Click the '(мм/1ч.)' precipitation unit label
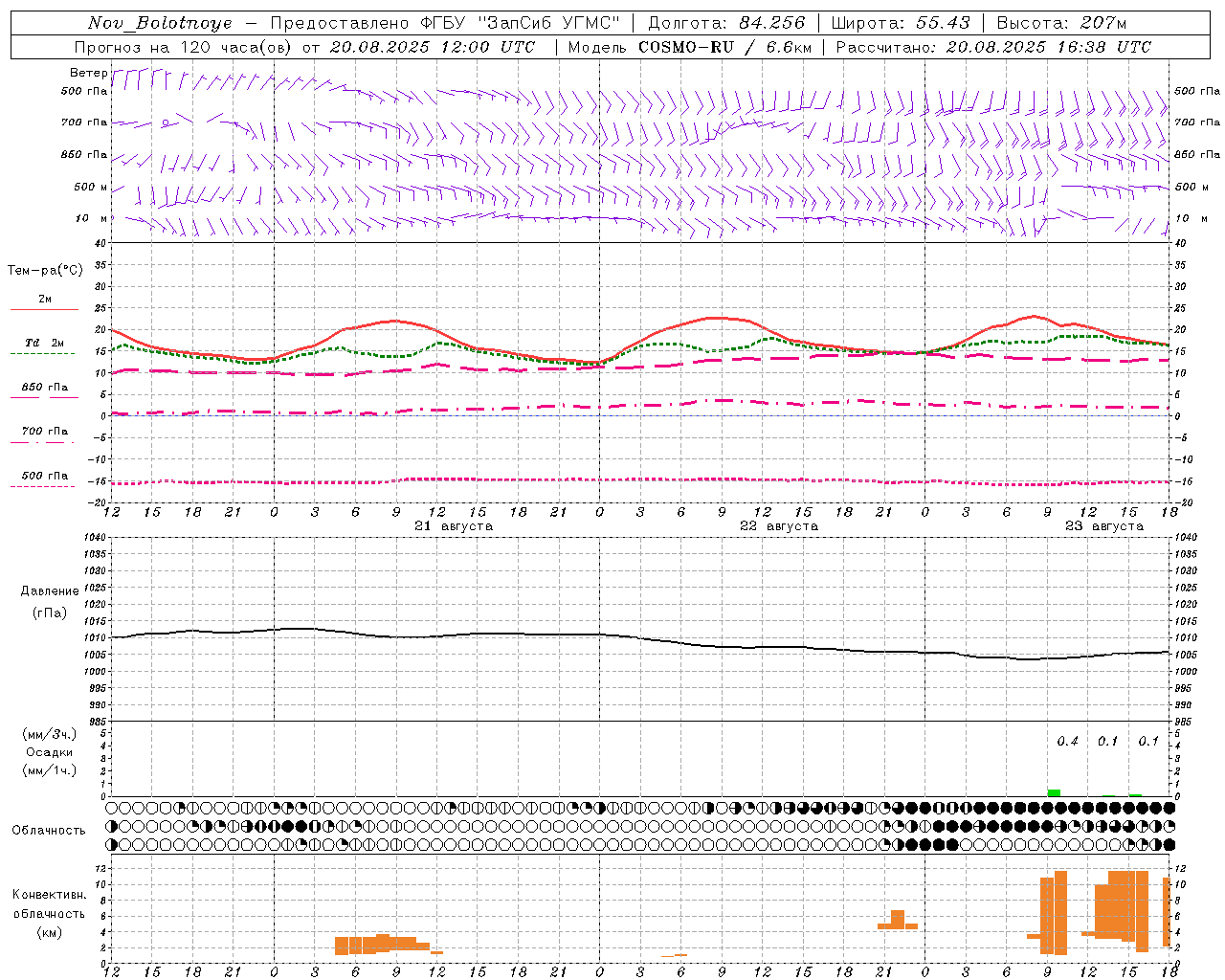The height and width of the screenshot is (980, 1225). pyautogui.click(x=50, y=770)
